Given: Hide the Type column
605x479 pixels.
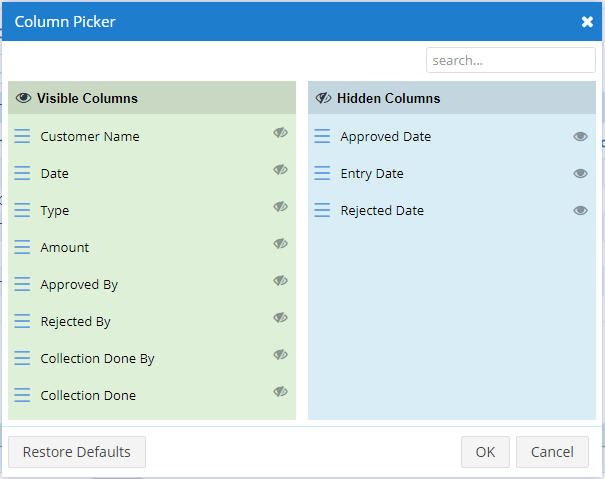Looking at the screenshot, I should (281, 207).
